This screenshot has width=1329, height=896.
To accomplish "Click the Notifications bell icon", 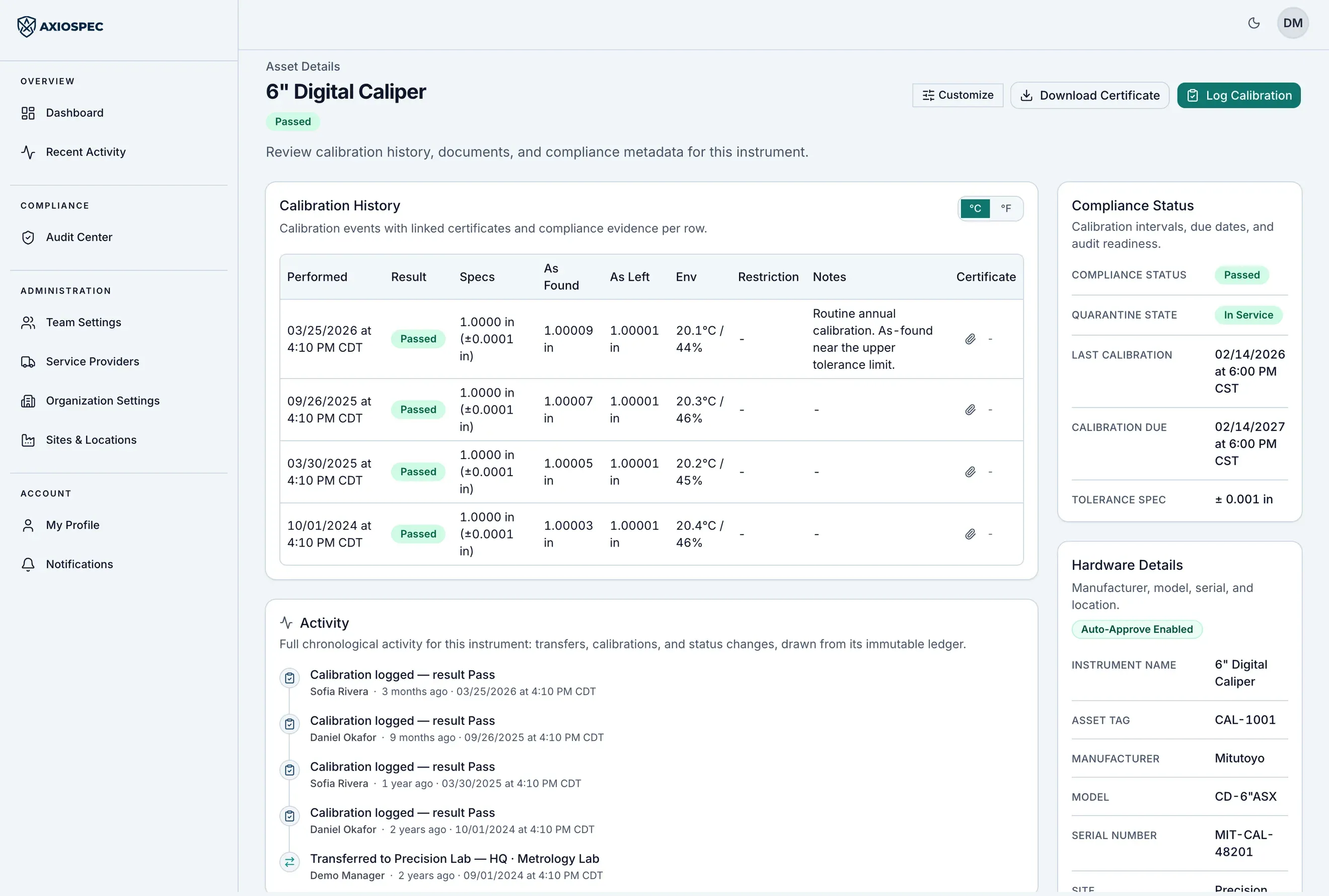I will click(28, 565).
